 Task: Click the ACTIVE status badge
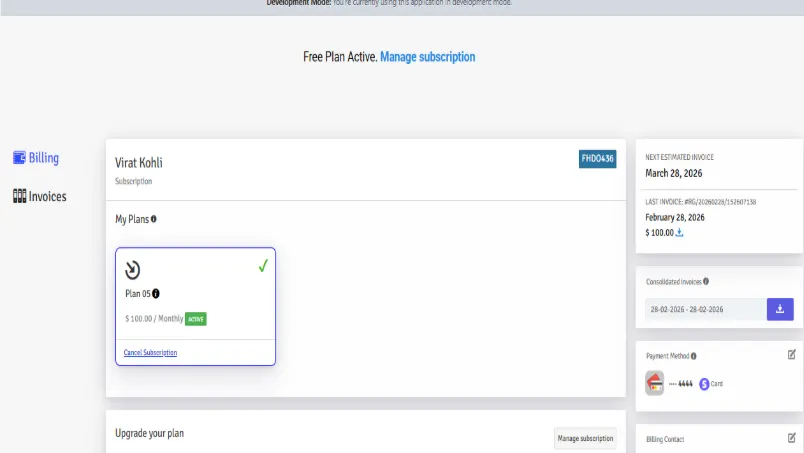195,319
